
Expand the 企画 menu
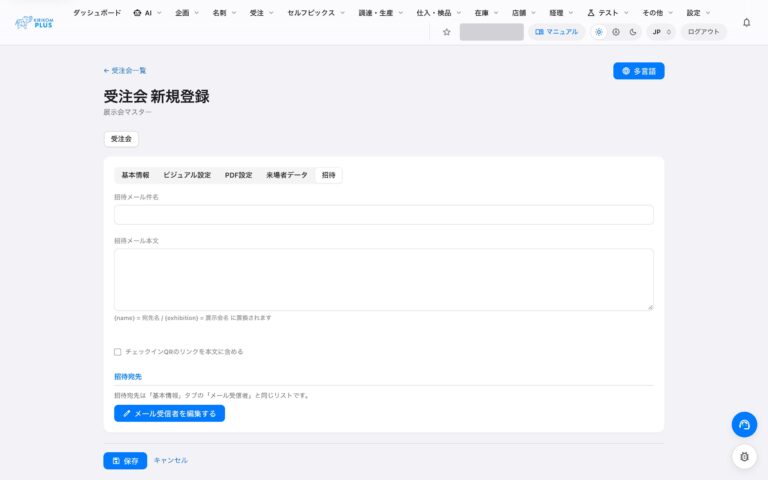187,13
